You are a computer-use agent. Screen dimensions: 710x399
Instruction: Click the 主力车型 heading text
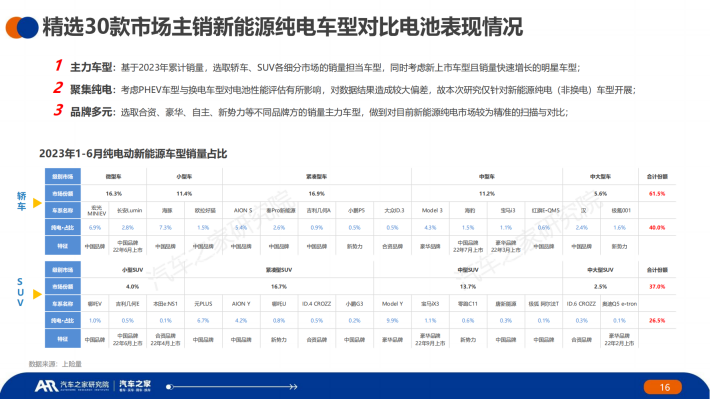click(x=91, y=67)
